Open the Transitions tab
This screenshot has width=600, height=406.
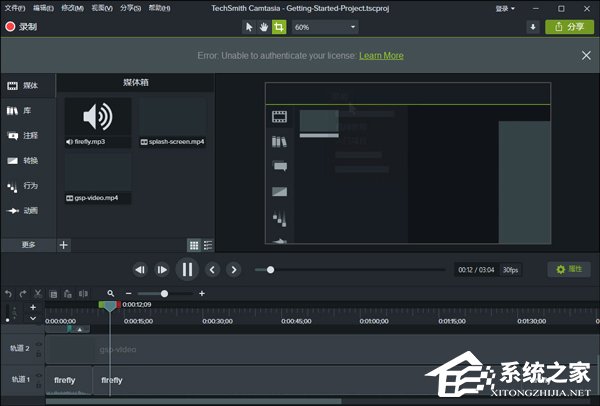point(28,161)
